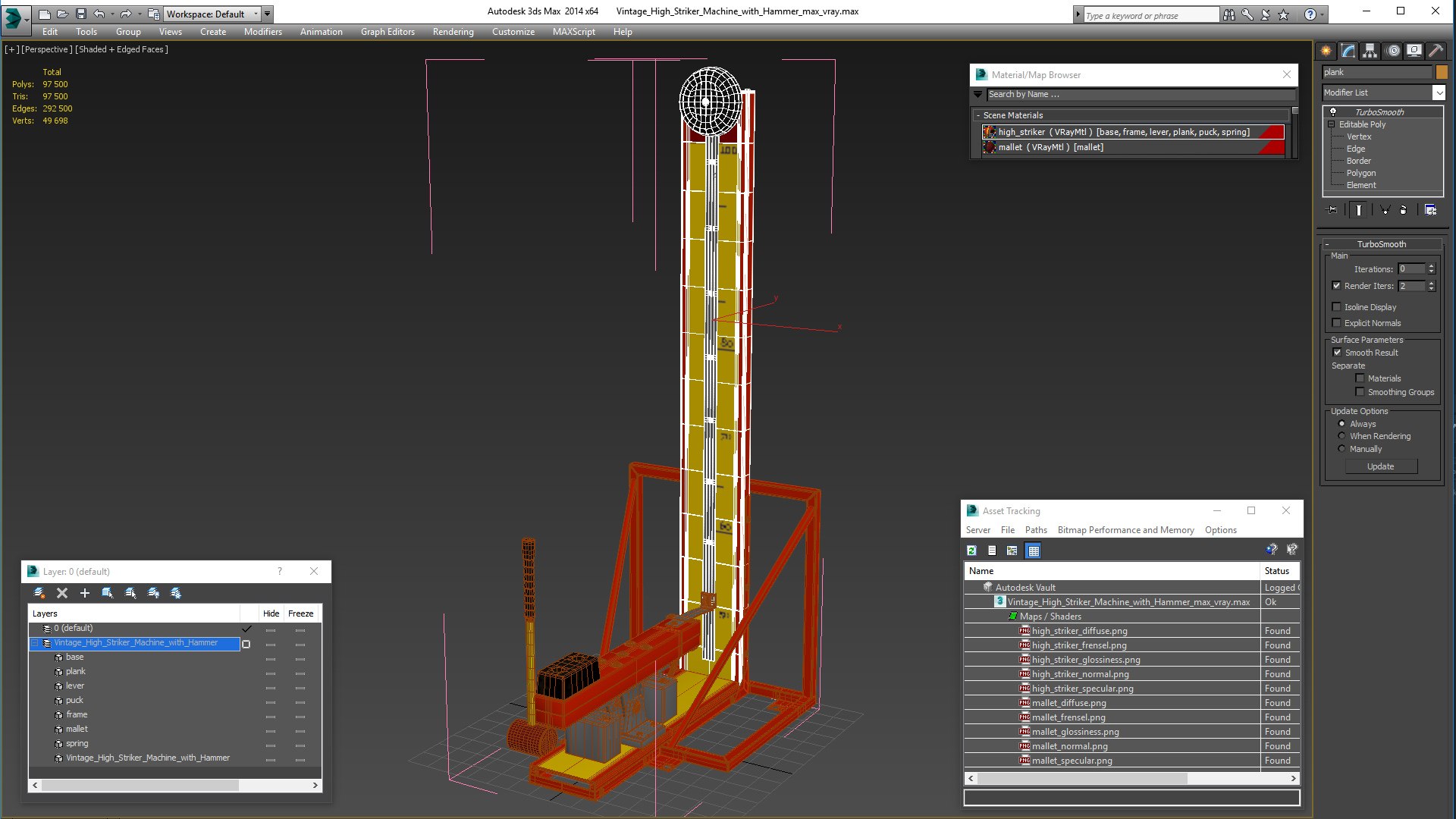The width and height of the screenshot is (1456, 819).
Task: Open the Modifier List dropdown
Action: pyautogui.click(x=1439, y=93)
